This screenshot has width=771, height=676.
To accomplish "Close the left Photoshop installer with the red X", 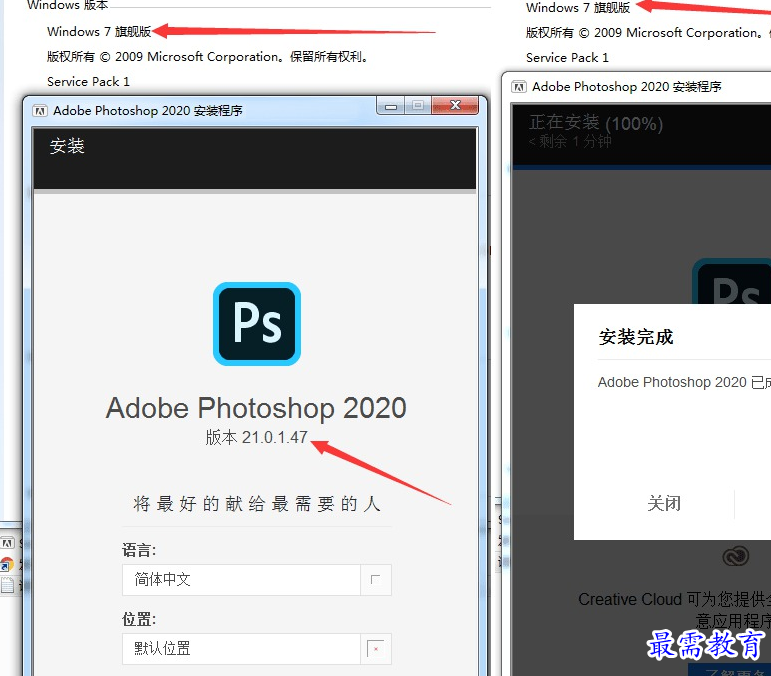I will 455,106.
